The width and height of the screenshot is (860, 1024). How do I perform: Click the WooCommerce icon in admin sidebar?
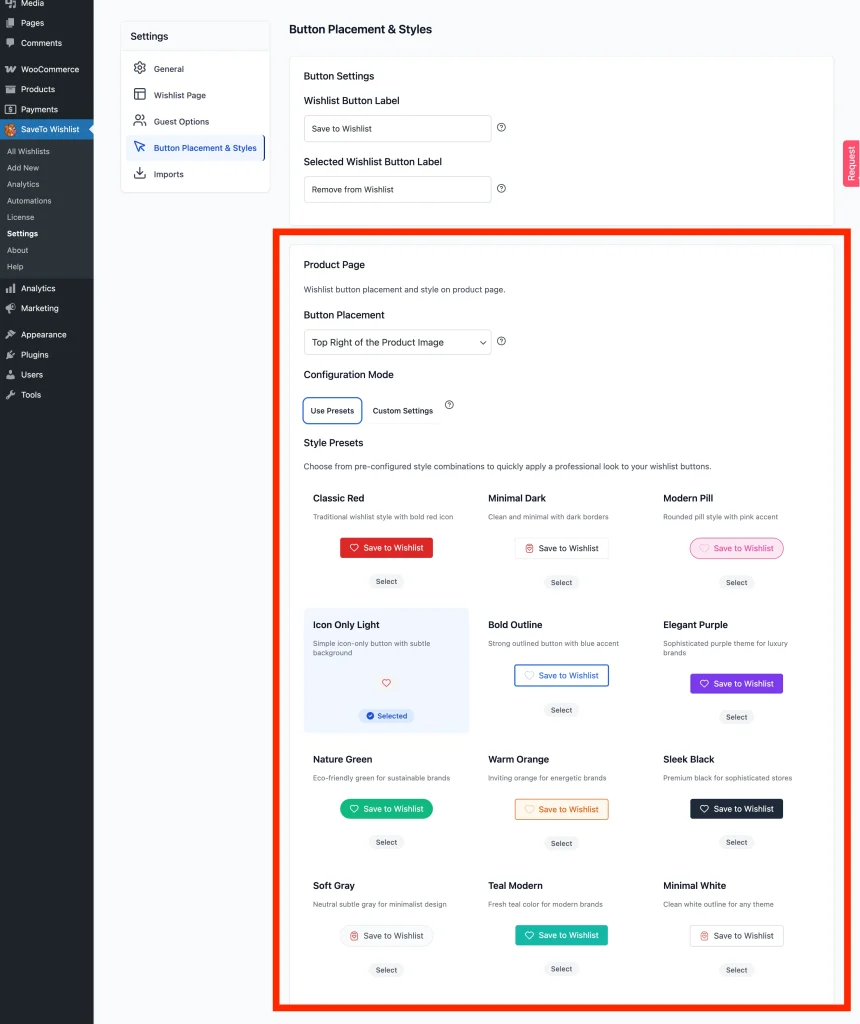click(x=10, y=69)
